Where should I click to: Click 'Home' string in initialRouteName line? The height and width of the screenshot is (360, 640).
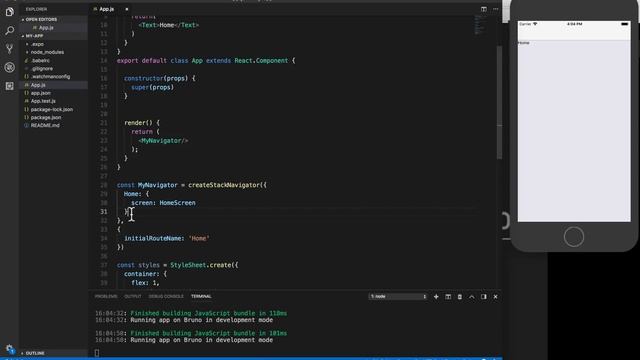pyautogui.click(x=199, y=238)
